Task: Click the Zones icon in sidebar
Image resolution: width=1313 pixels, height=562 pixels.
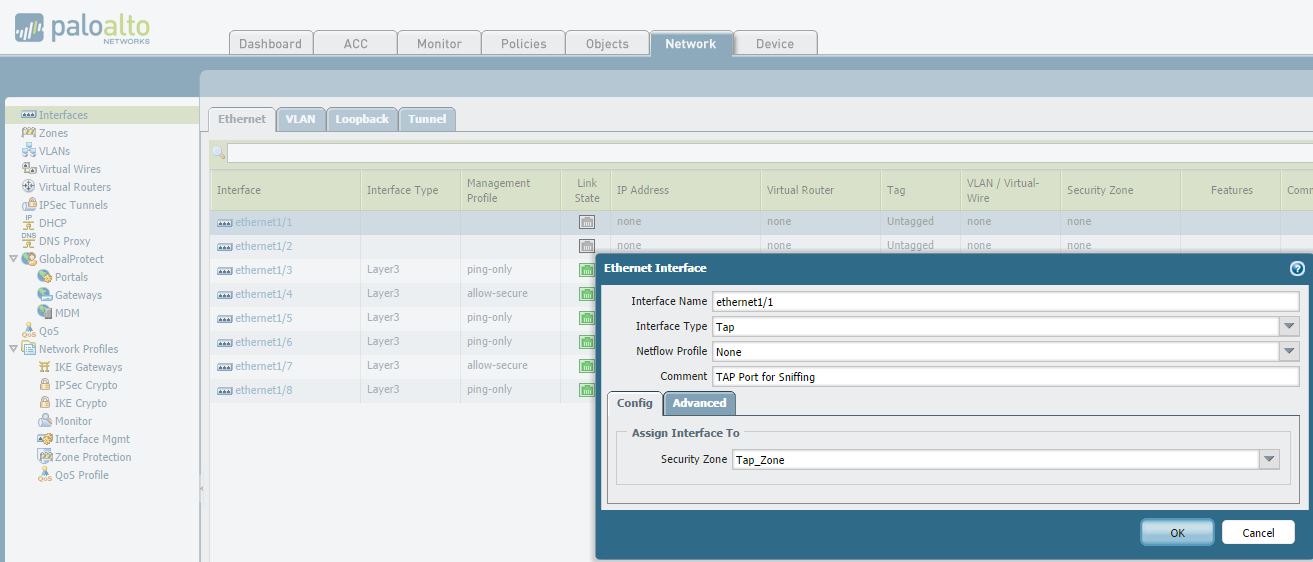Action: point(29,133)
